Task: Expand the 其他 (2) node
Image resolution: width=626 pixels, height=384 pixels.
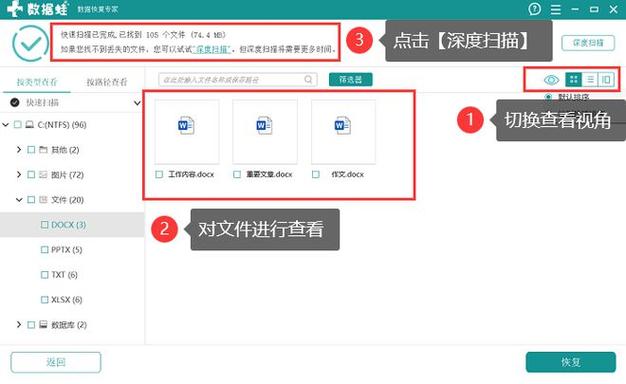Action: (19, 150)
